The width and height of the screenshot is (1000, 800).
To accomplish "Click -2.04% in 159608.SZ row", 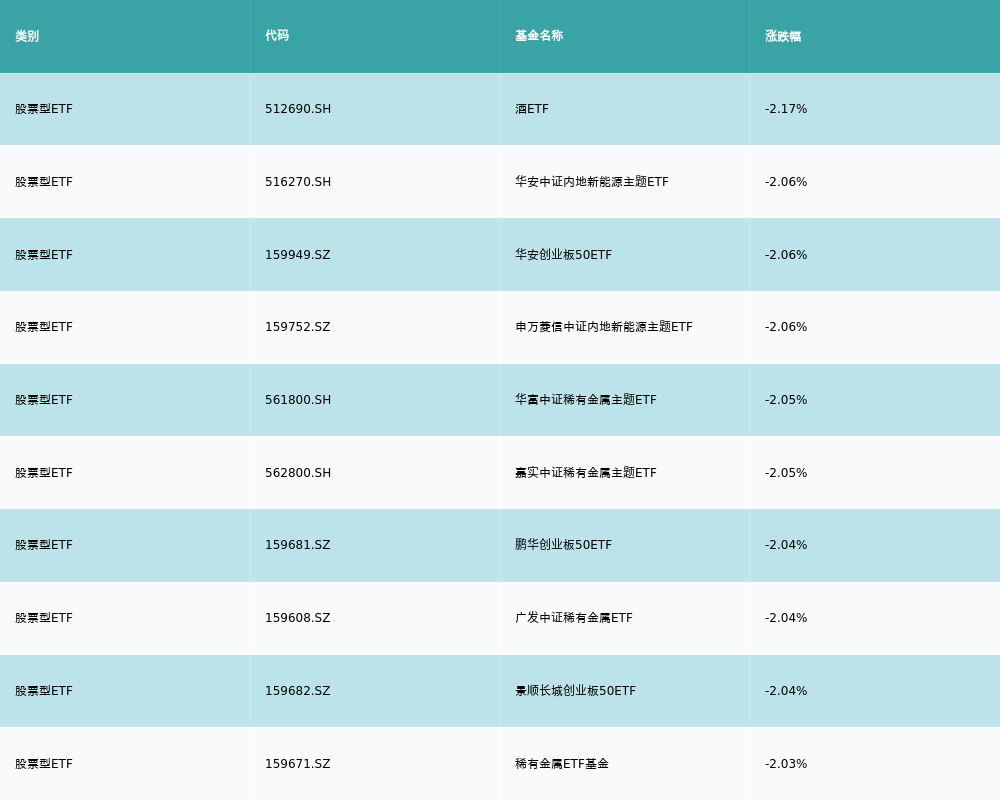I will tap(786, 618).
